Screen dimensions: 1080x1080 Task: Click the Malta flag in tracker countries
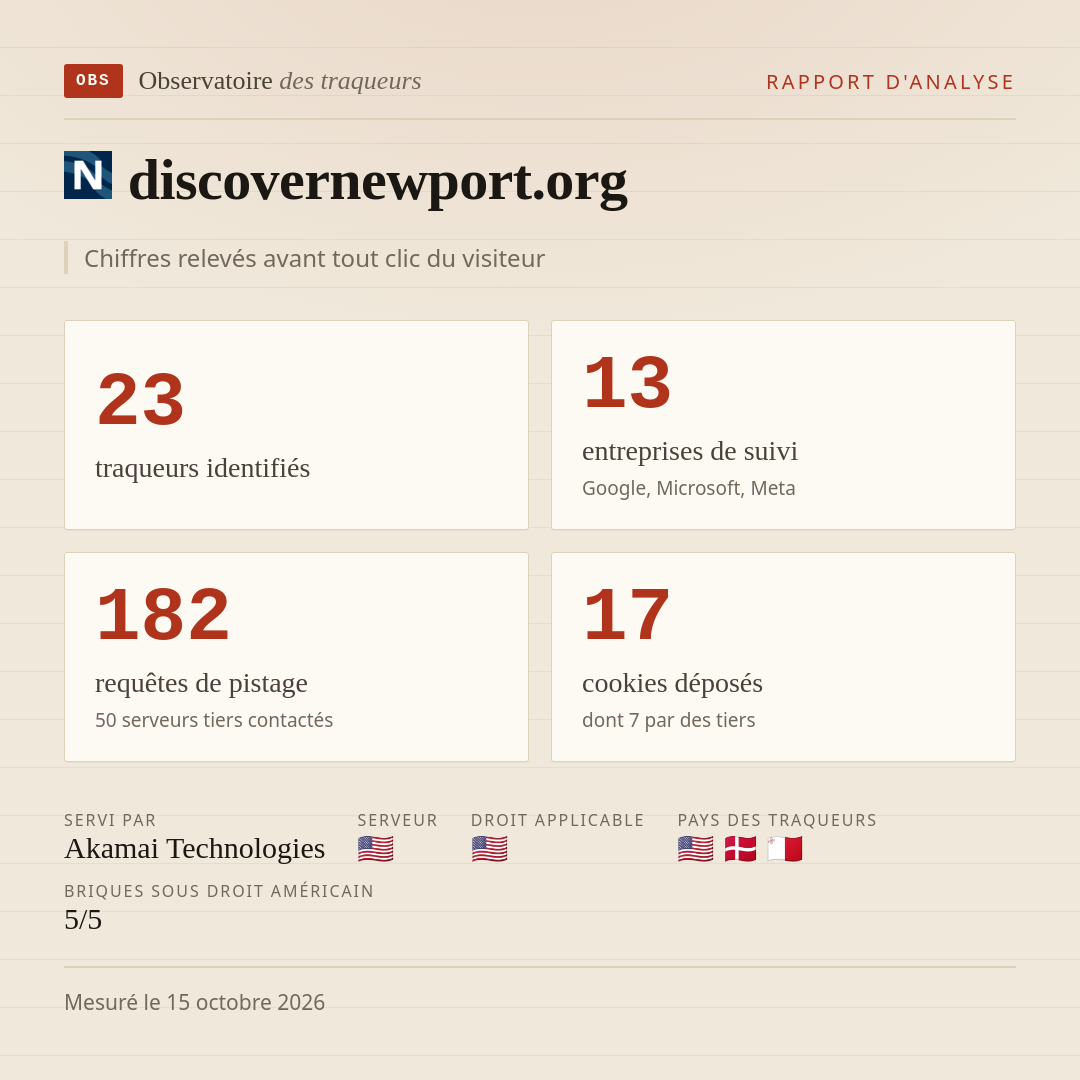785,849
